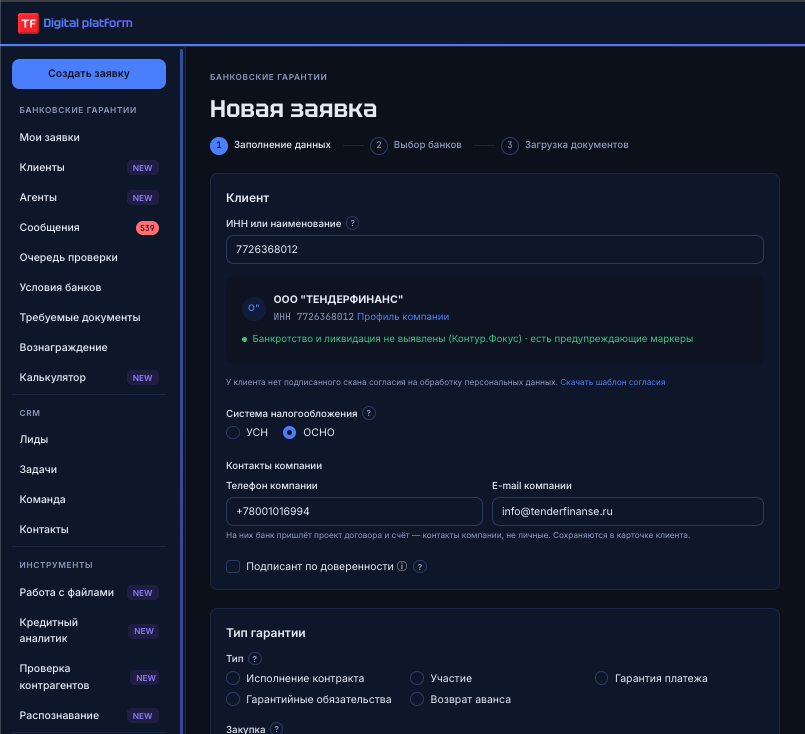
Task: Open help icon next to ИНН или наименование
Action: click(352, 223)
